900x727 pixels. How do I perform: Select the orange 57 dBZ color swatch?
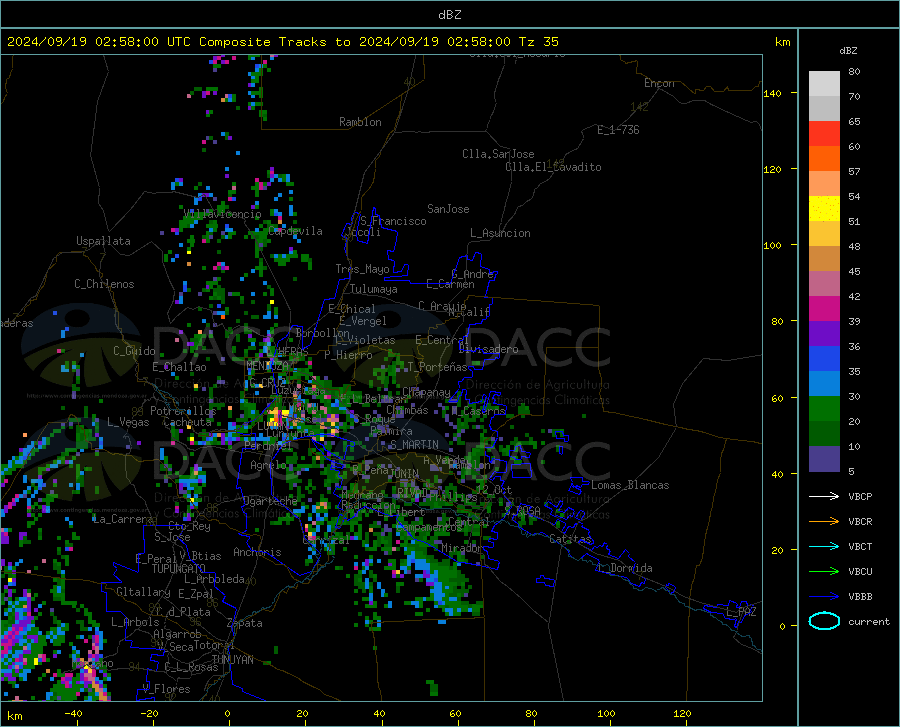(824, 159)
